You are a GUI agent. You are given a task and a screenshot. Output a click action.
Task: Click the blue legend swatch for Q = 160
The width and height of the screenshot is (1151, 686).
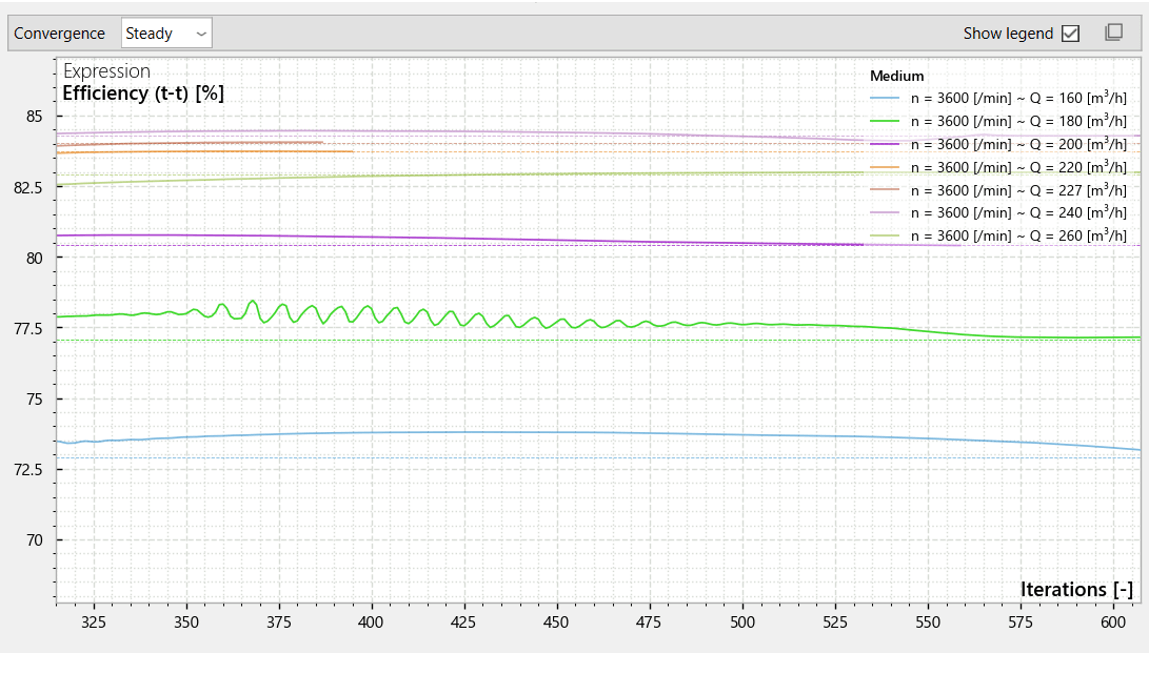[884, 98]
